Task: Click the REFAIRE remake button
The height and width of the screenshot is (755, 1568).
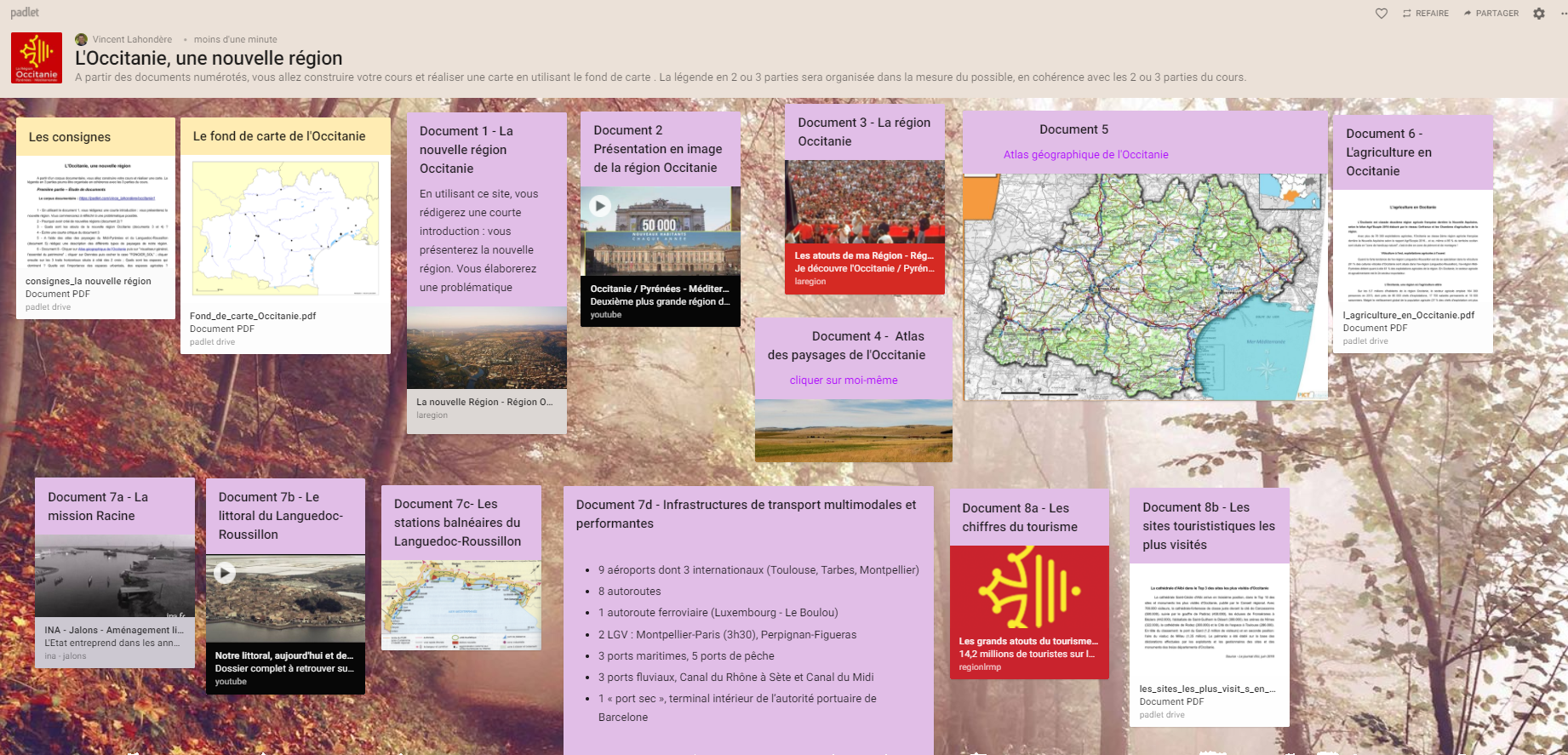Action: [x=1426, y=13]
